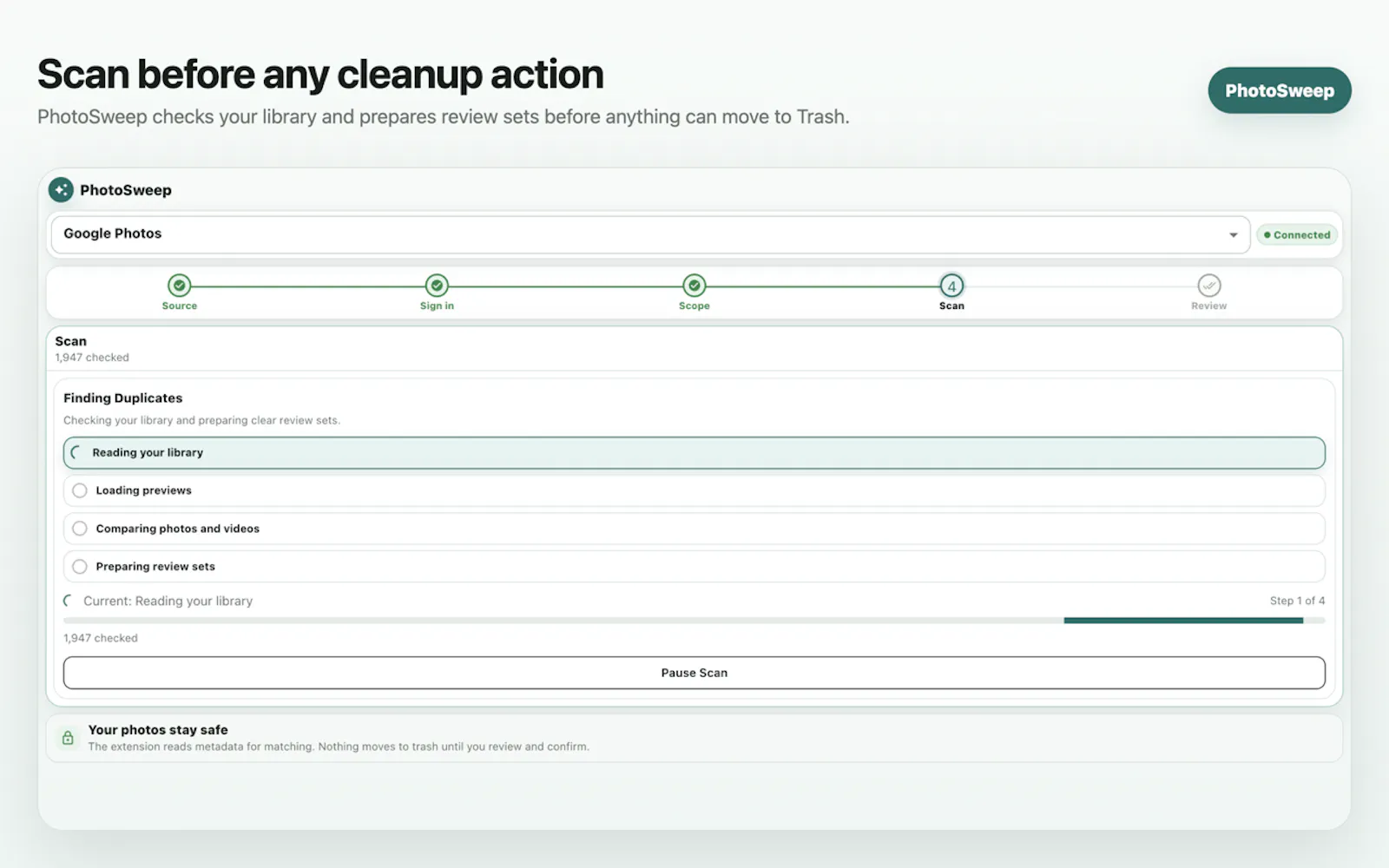Click the Preparing review sets text
The width and height of the screenshot is (1389, 868).
(155, 567)
